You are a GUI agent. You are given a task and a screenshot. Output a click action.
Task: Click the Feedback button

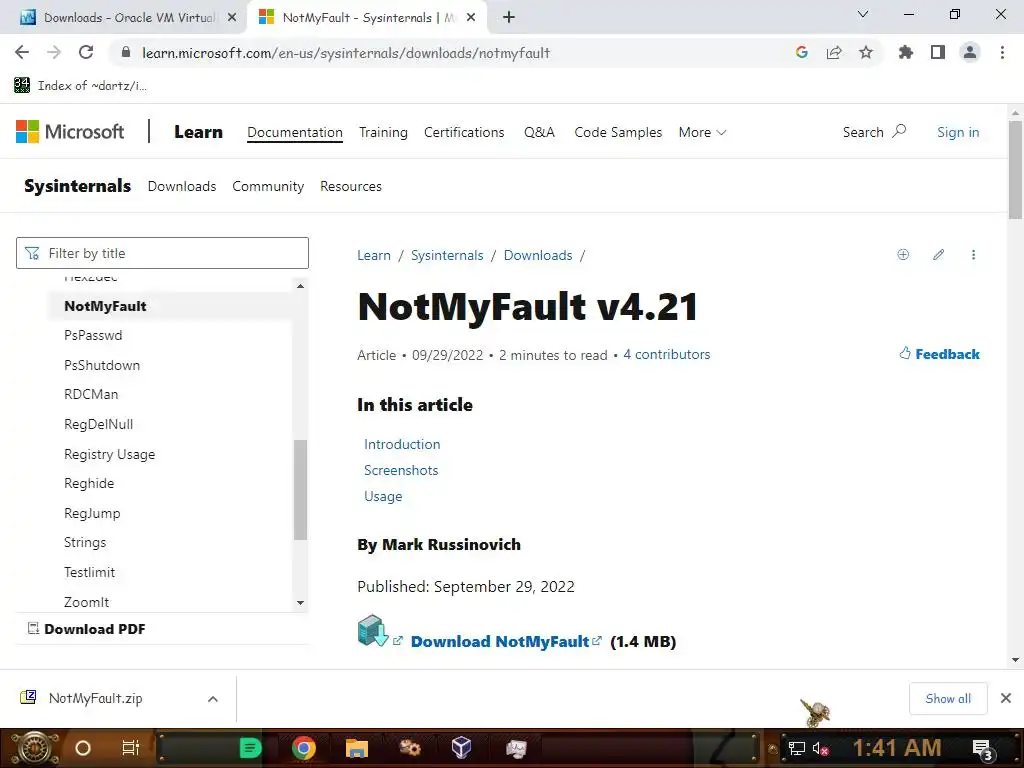point(939,354)
